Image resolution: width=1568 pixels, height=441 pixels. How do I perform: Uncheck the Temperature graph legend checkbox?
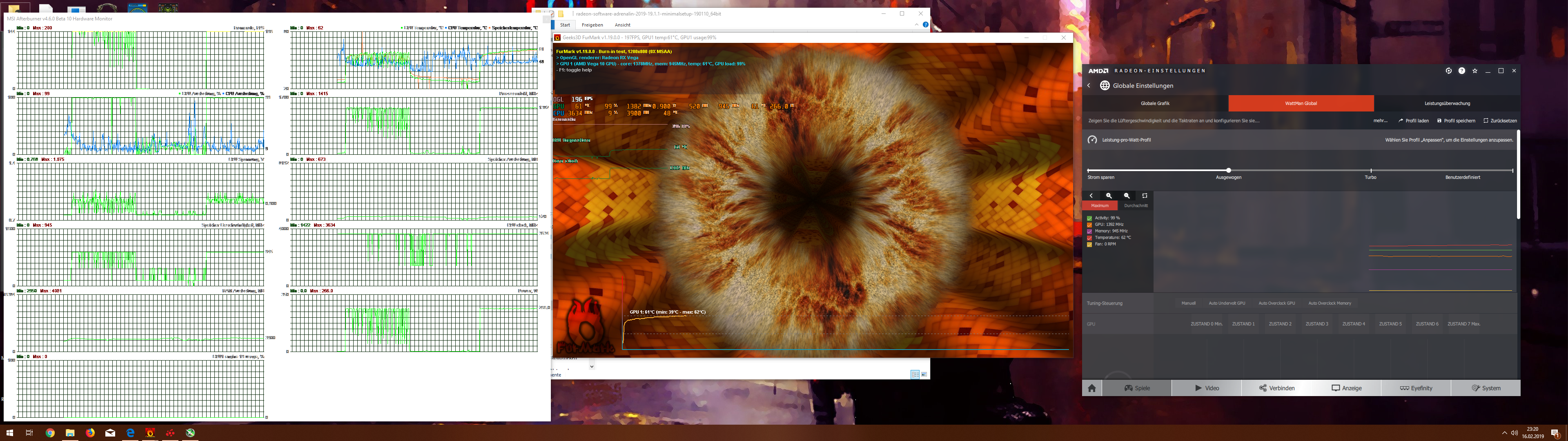point(1089,238)
